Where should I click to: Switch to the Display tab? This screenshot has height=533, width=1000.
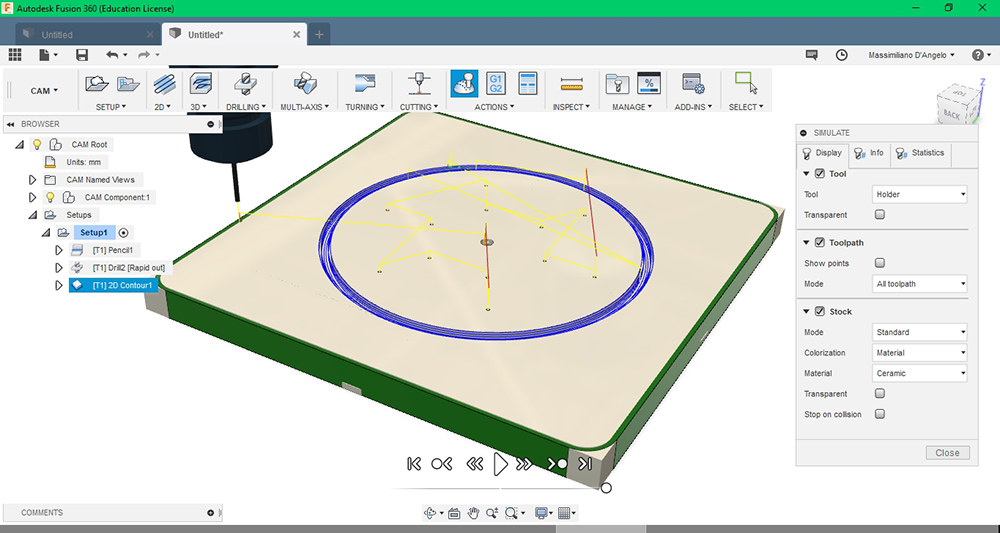coord(823,153)
